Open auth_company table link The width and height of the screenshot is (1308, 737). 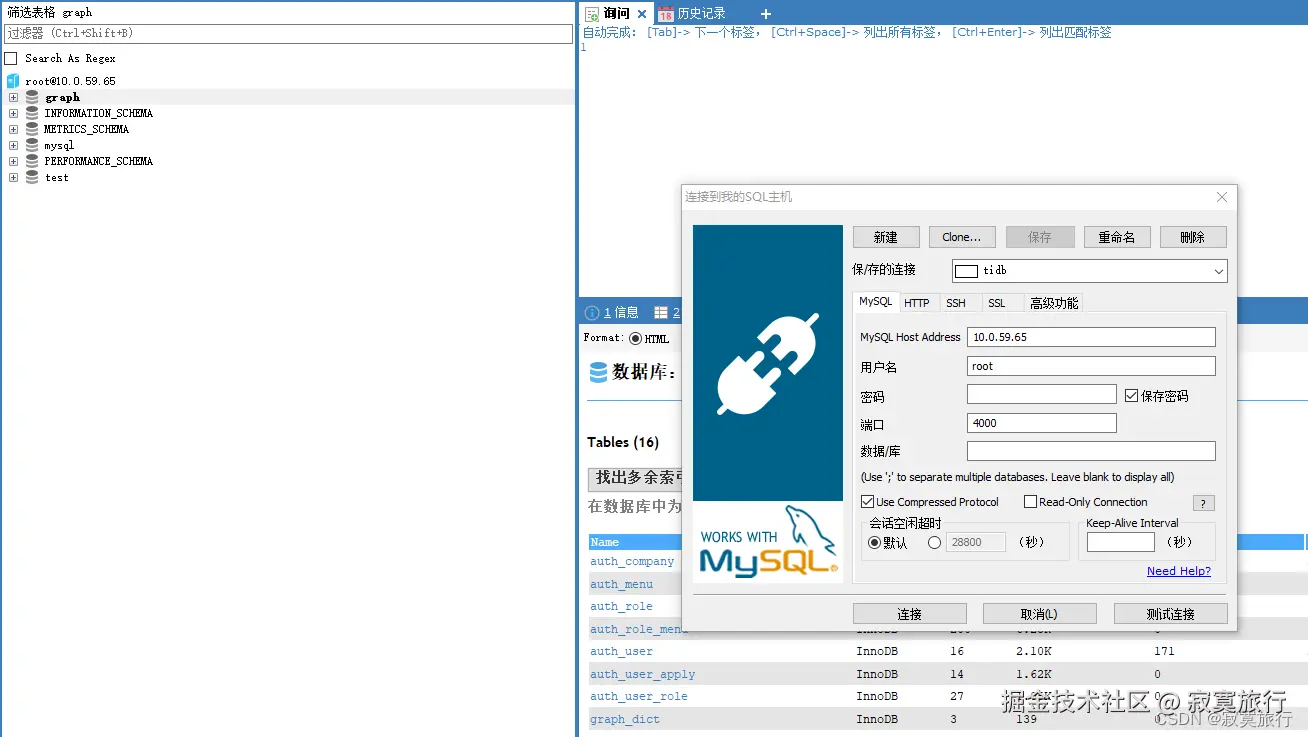632,562
